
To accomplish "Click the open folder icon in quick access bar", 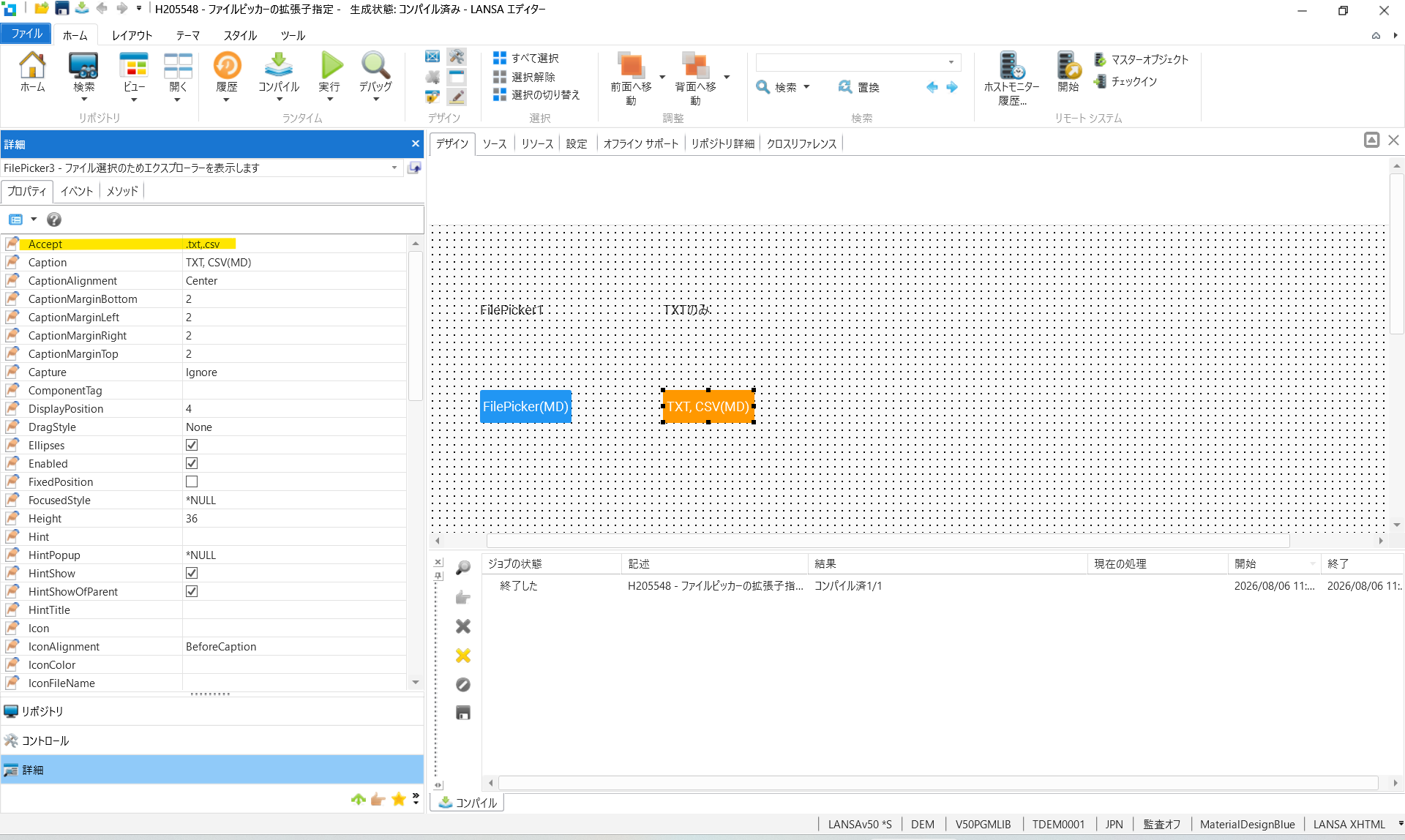I will 42,9.
